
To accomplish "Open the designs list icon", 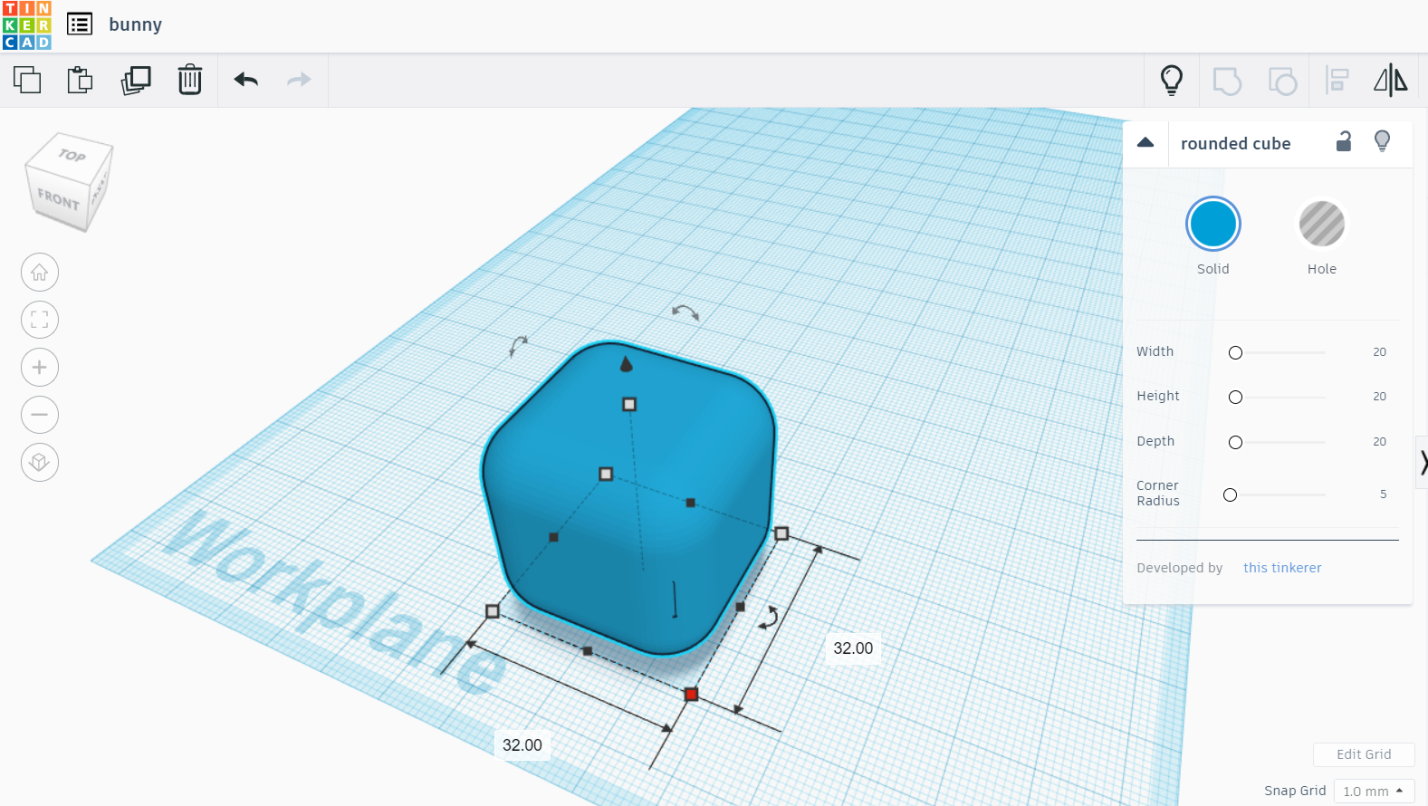I will pos(80,25).
